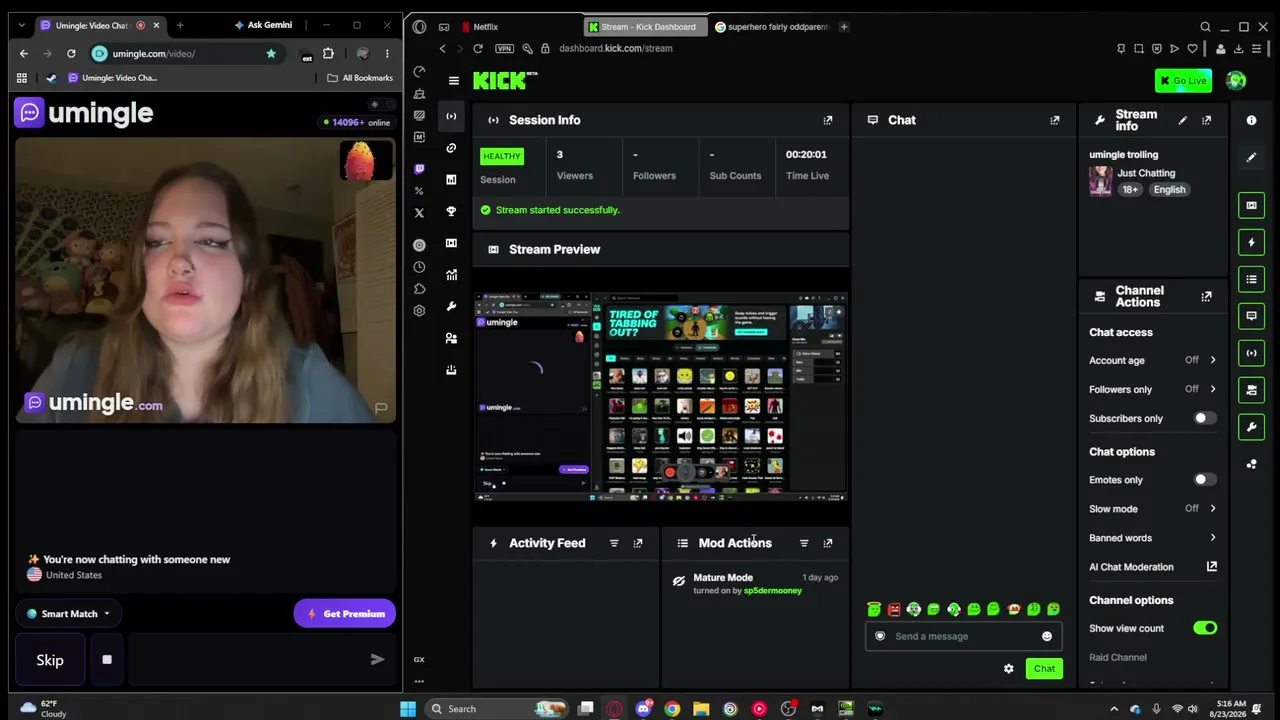This screenshot has height=720, width=1280.
Task: Click the Ask Gemini button
Action: (x=263, y=25)
